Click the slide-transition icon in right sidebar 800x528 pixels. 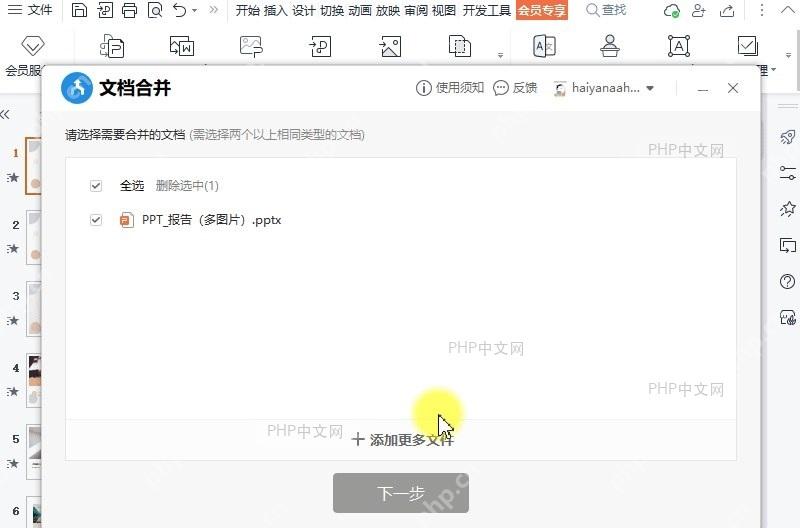pyautogui.click(x=788, y=245)
